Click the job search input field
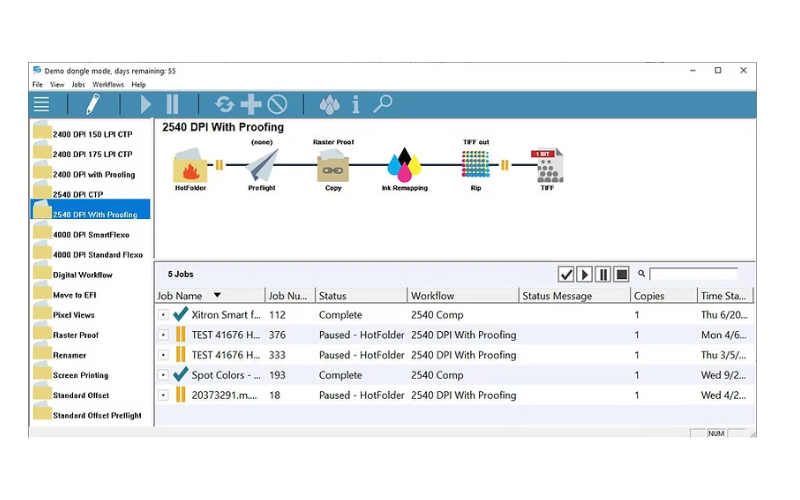This screenshot has width=800, height=500. [695, 274]
